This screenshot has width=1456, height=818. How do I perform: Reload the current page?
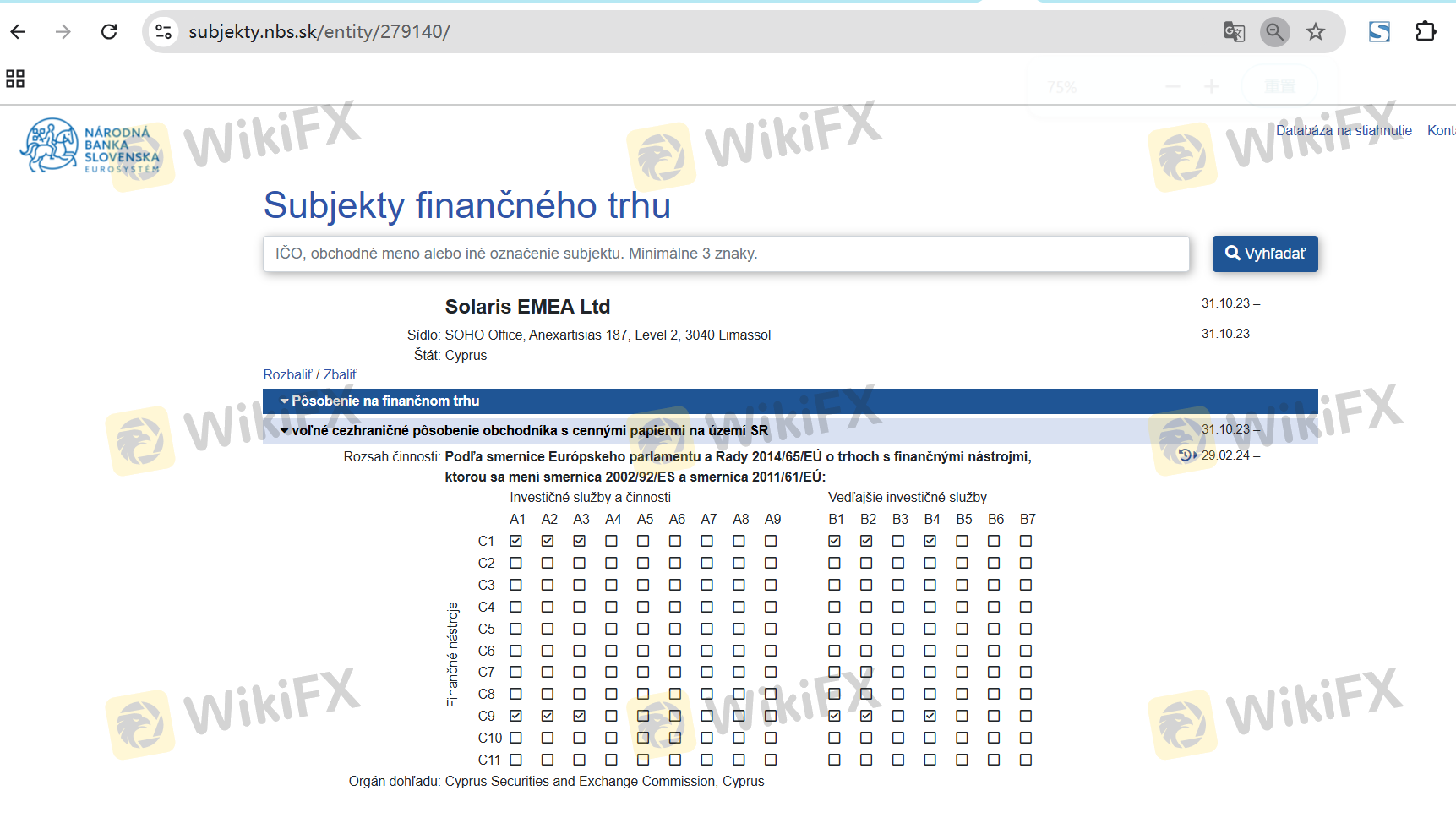click(x=109, y=32)
